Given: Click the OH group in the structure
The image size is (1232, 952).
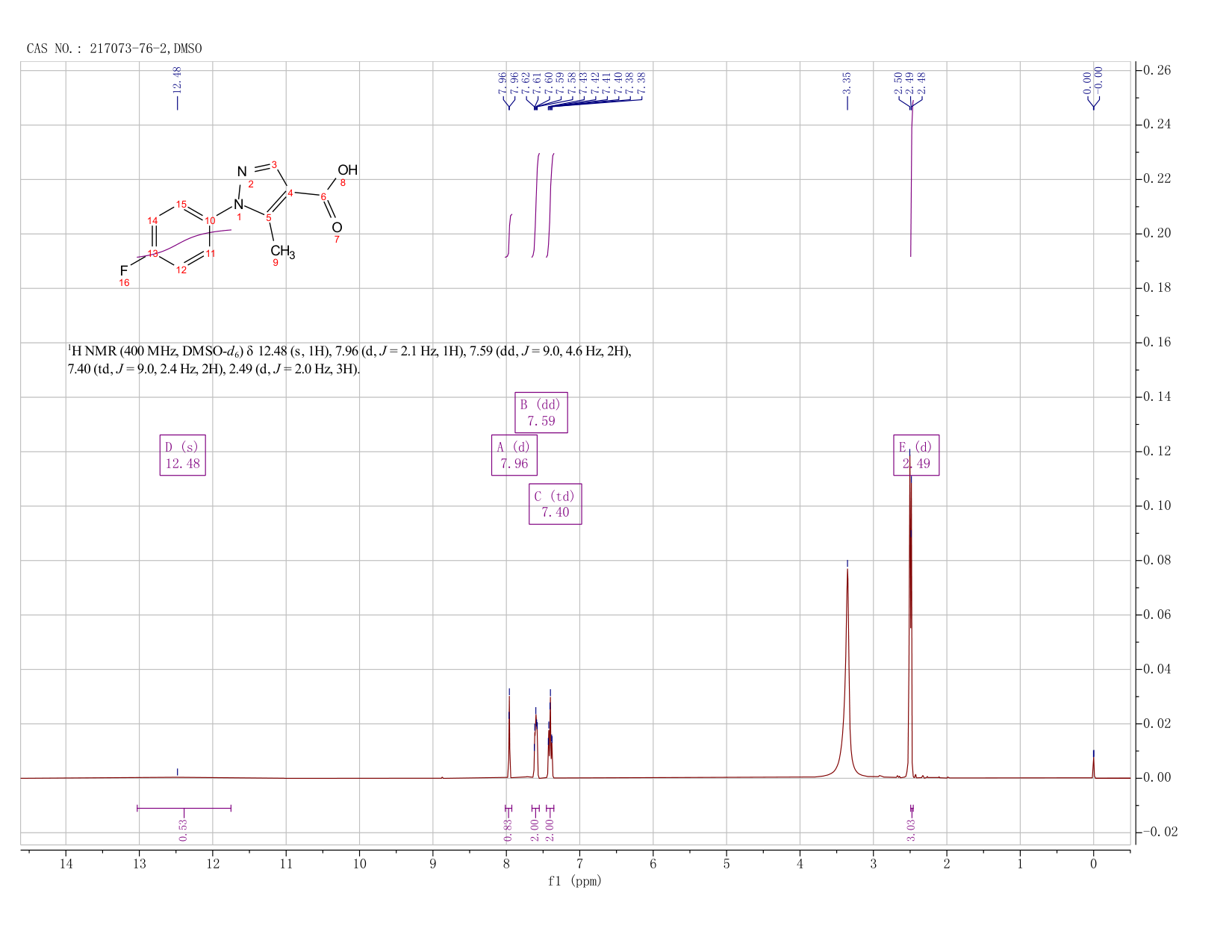Looking at the screenshot, I should [348, 170].
